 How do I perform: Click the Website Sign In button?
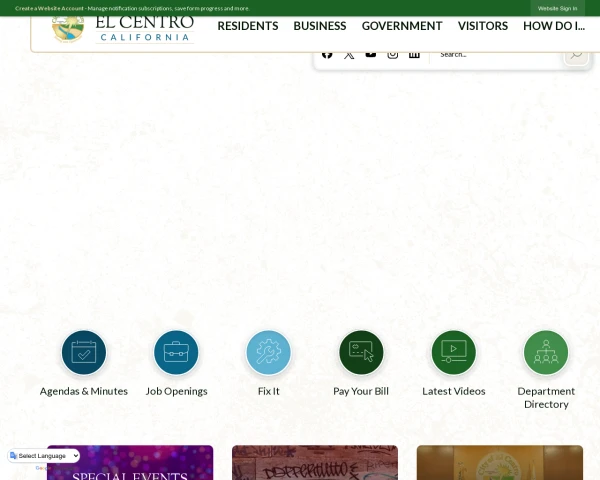tap(557, 8)
